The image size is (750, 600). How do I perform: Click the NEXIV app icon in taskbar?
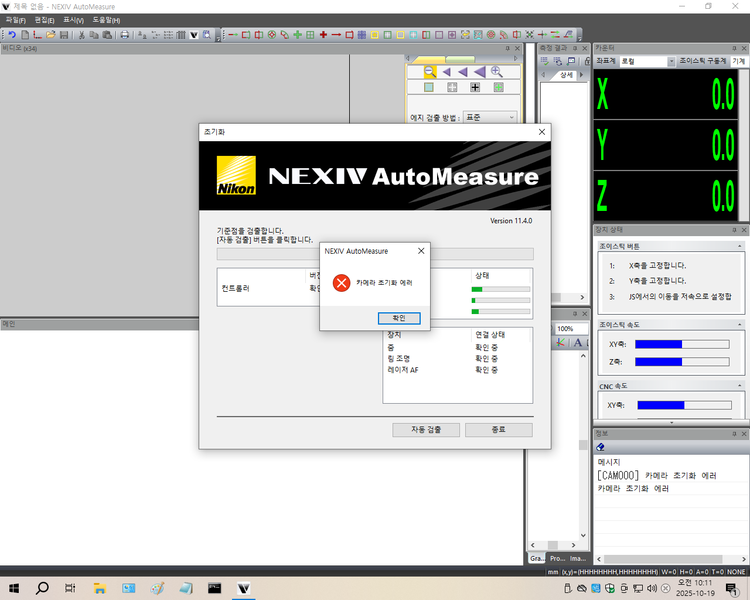(243, 589)
